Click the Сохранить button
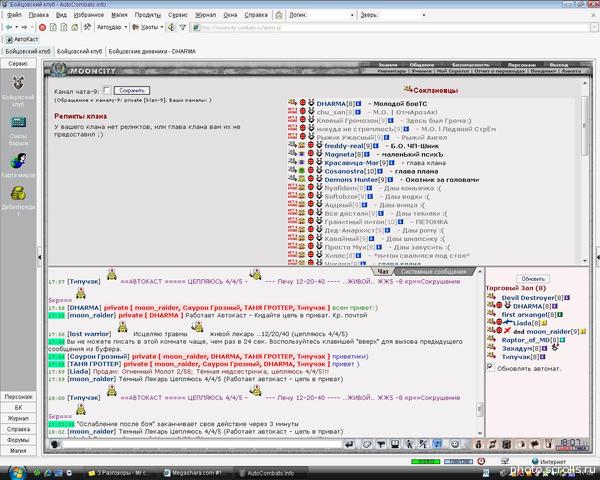Viewport: 600px width, 480px height. [x=132, y=90]
